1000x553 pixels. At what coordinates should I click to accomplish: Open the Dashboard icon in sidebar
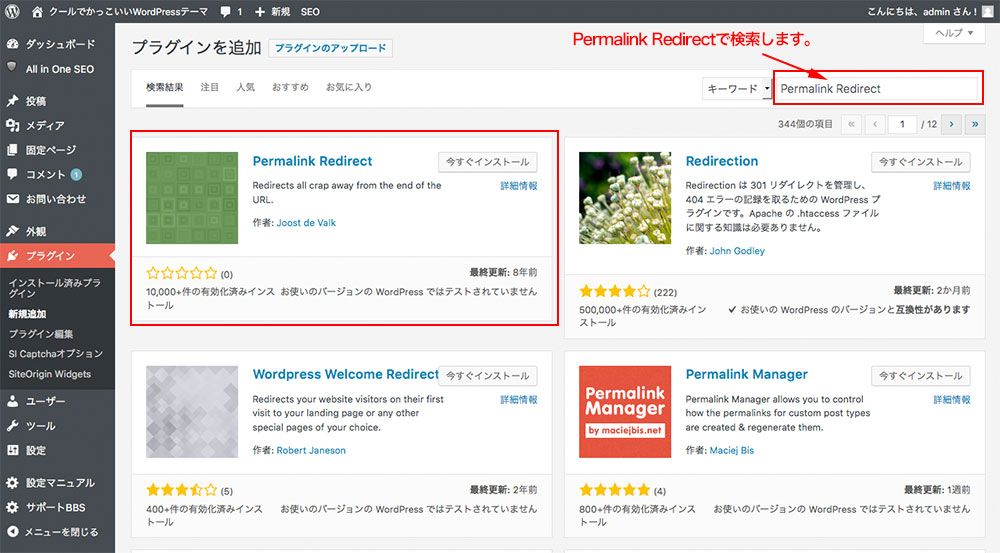[x=13, y=44]
